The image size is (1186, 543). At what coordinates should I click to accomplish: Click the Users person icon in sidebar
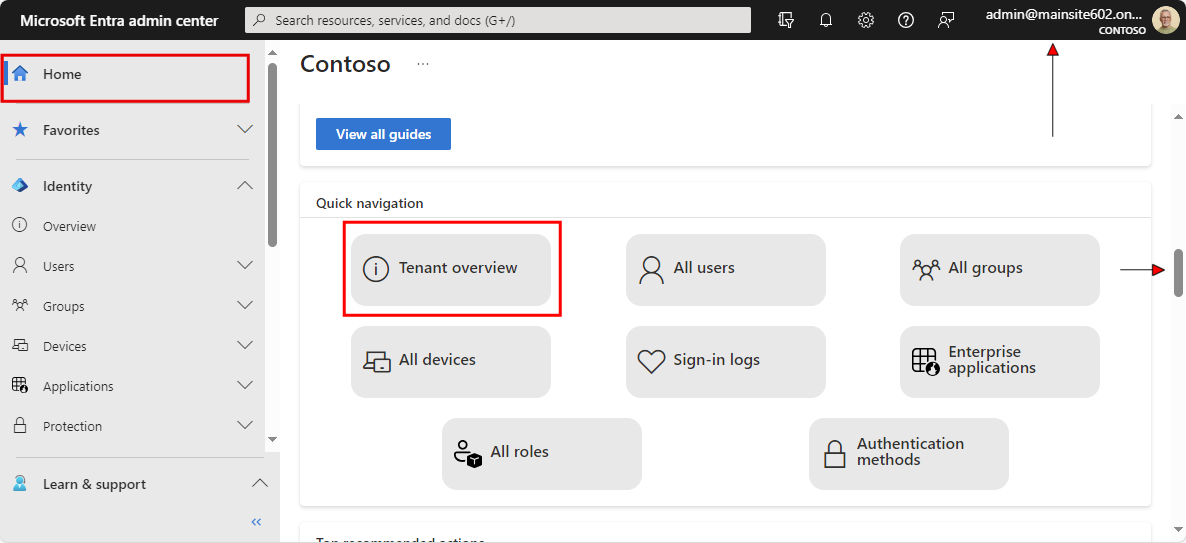[20, 265]
